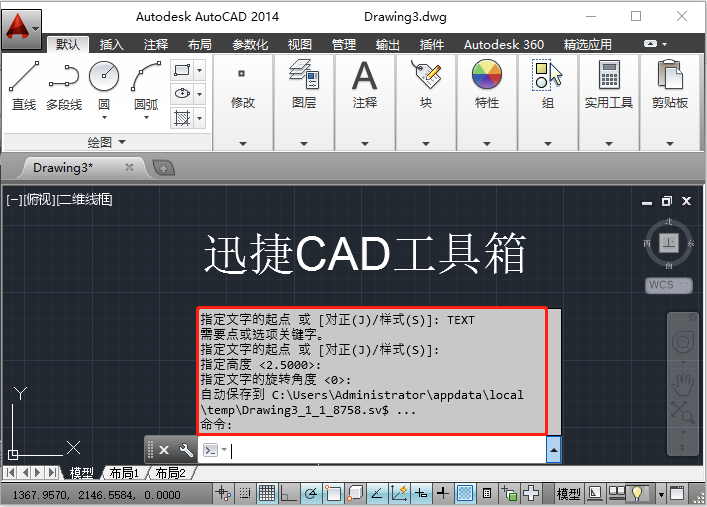This screenshot has width=707, height=507.
Task: Toggle Polar Tracking in status bar
Action: [x=310, y=494]
